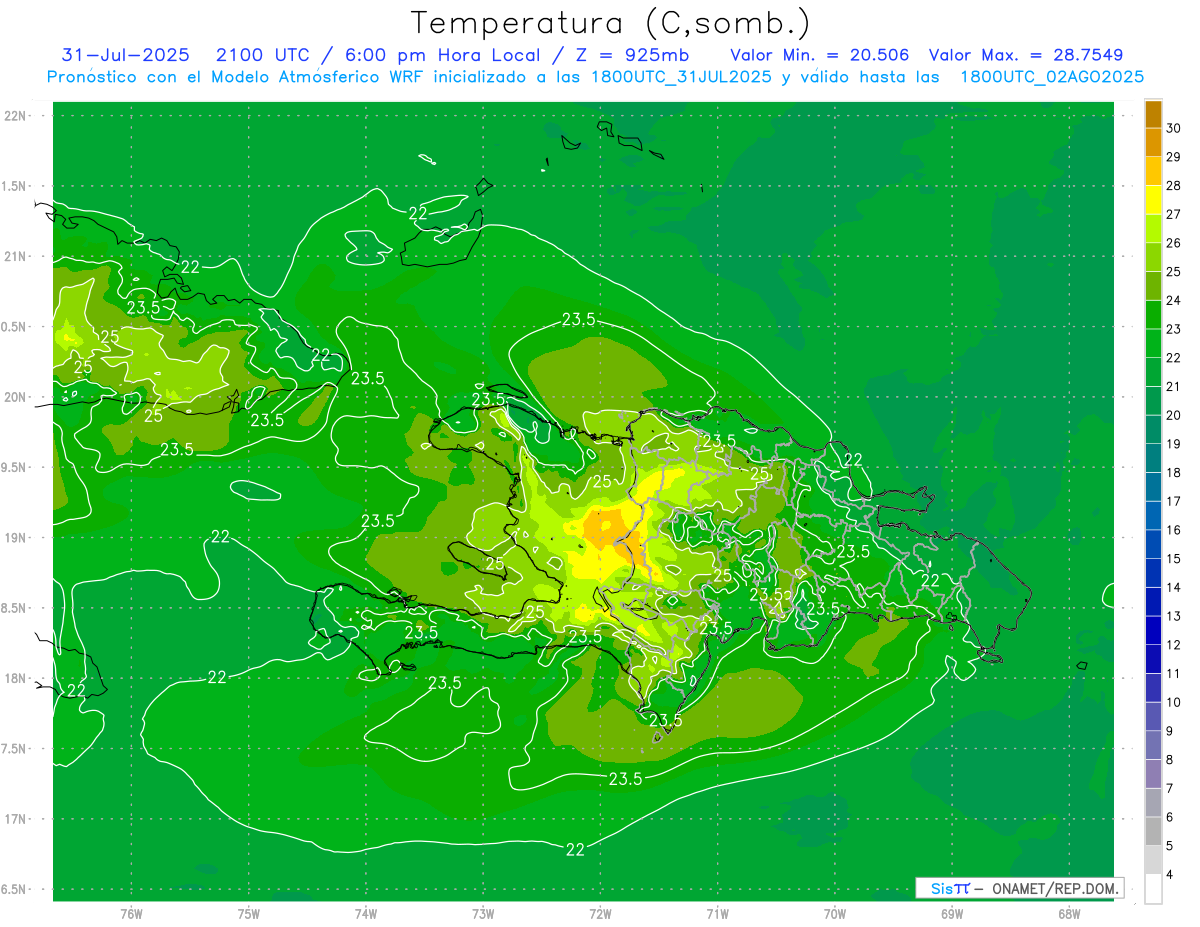Image resolution: width=1200 pixels, height=927 pixels.
Task: Click the '18N' latitude axis label
Action: (x=17, y=679)
